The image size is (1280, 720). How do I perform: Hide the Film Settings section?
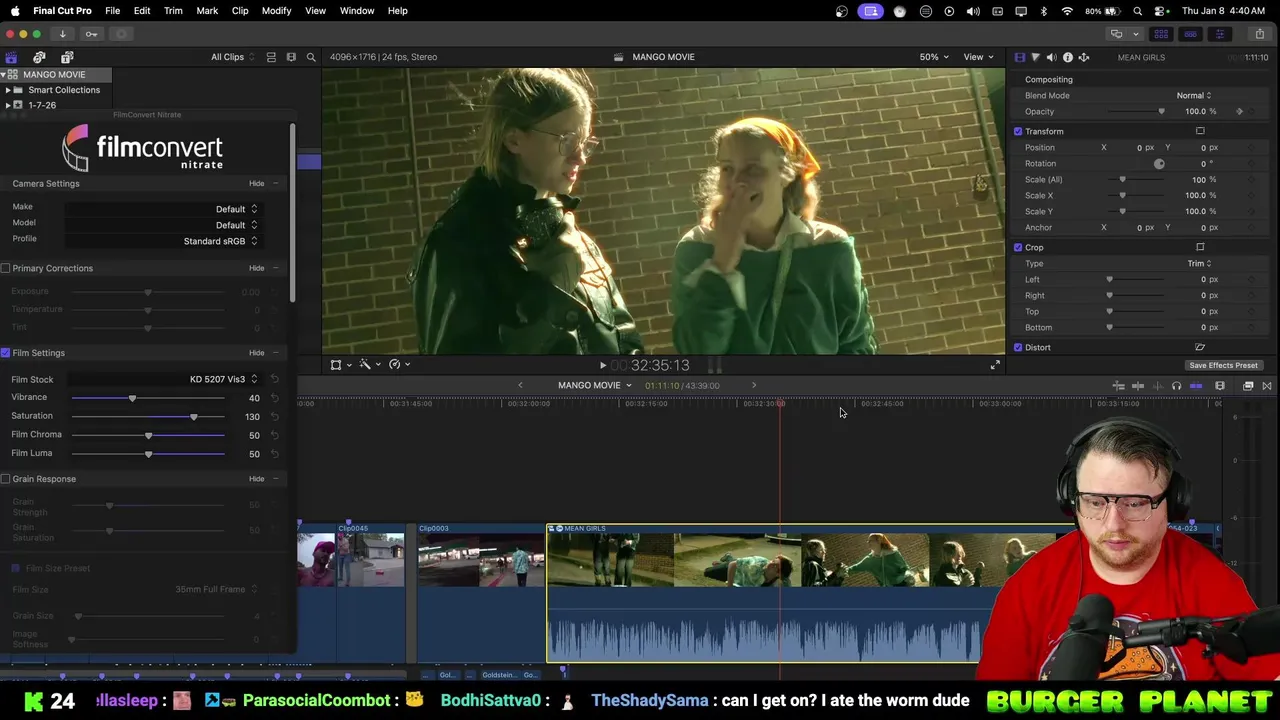click(x=256, y=353)
